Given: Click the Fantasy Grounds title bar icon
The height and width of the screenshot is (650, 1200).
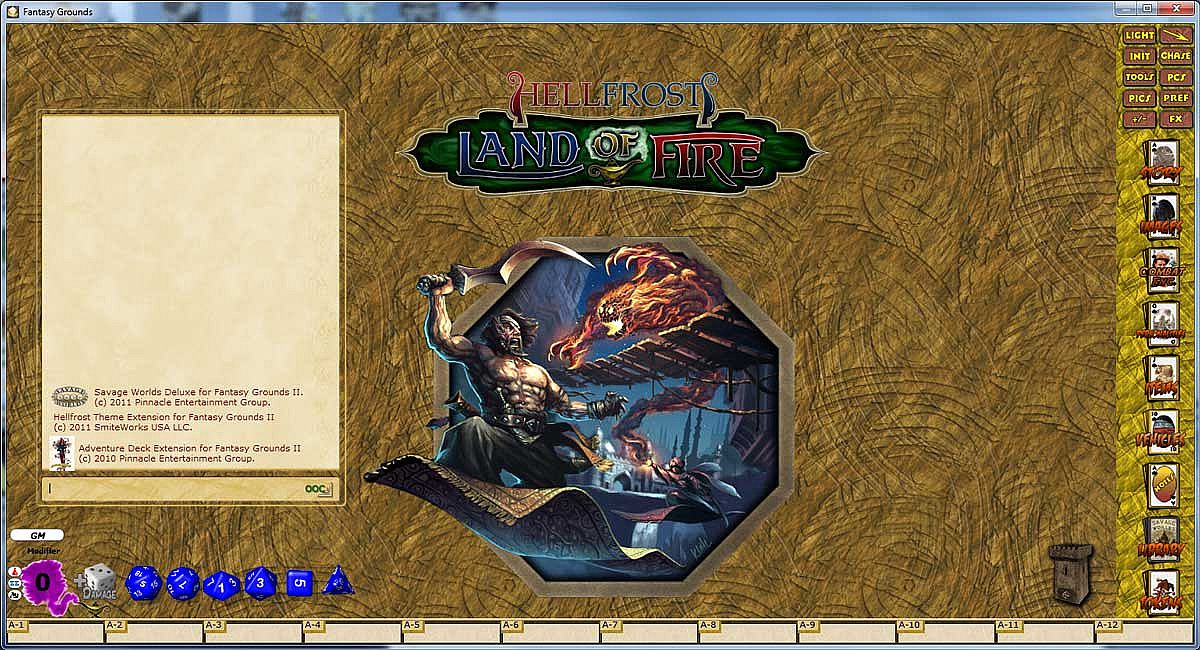Looking at the screenshot, I should (x=12, y=11).
